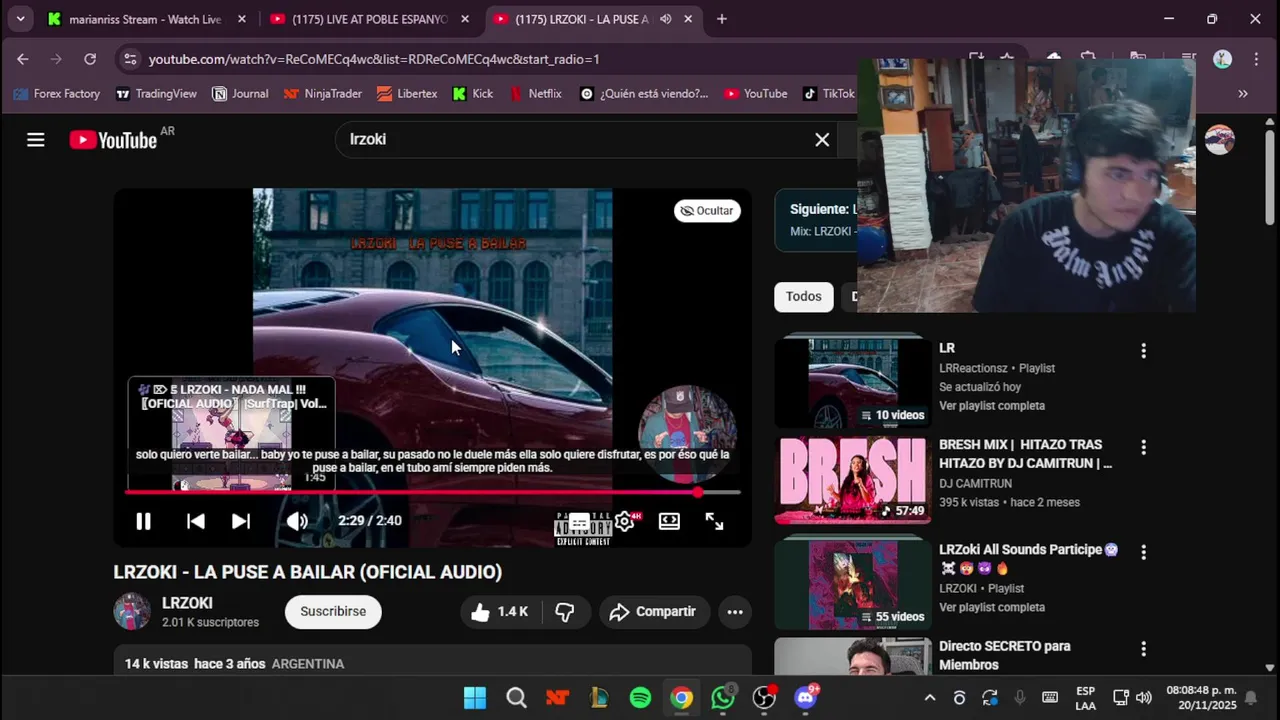Close the LIVE AT POBLE ESPANYOL tab
1280x720 pixels.
[x=466, y=19]
